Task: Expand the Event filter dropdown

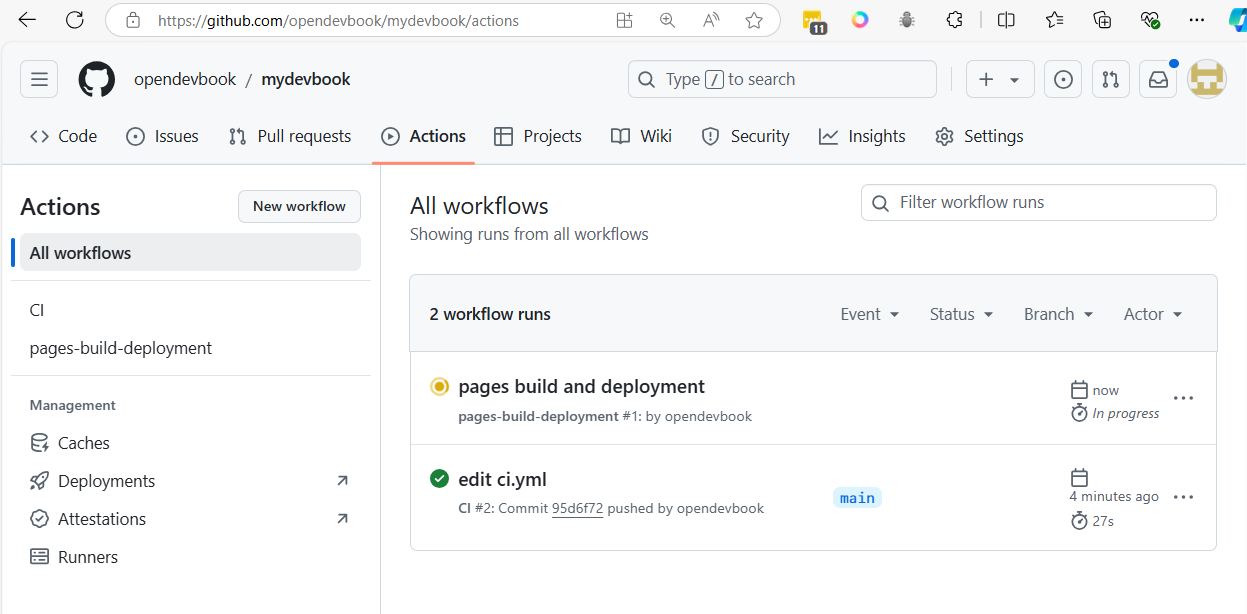Action: point(869,314)
